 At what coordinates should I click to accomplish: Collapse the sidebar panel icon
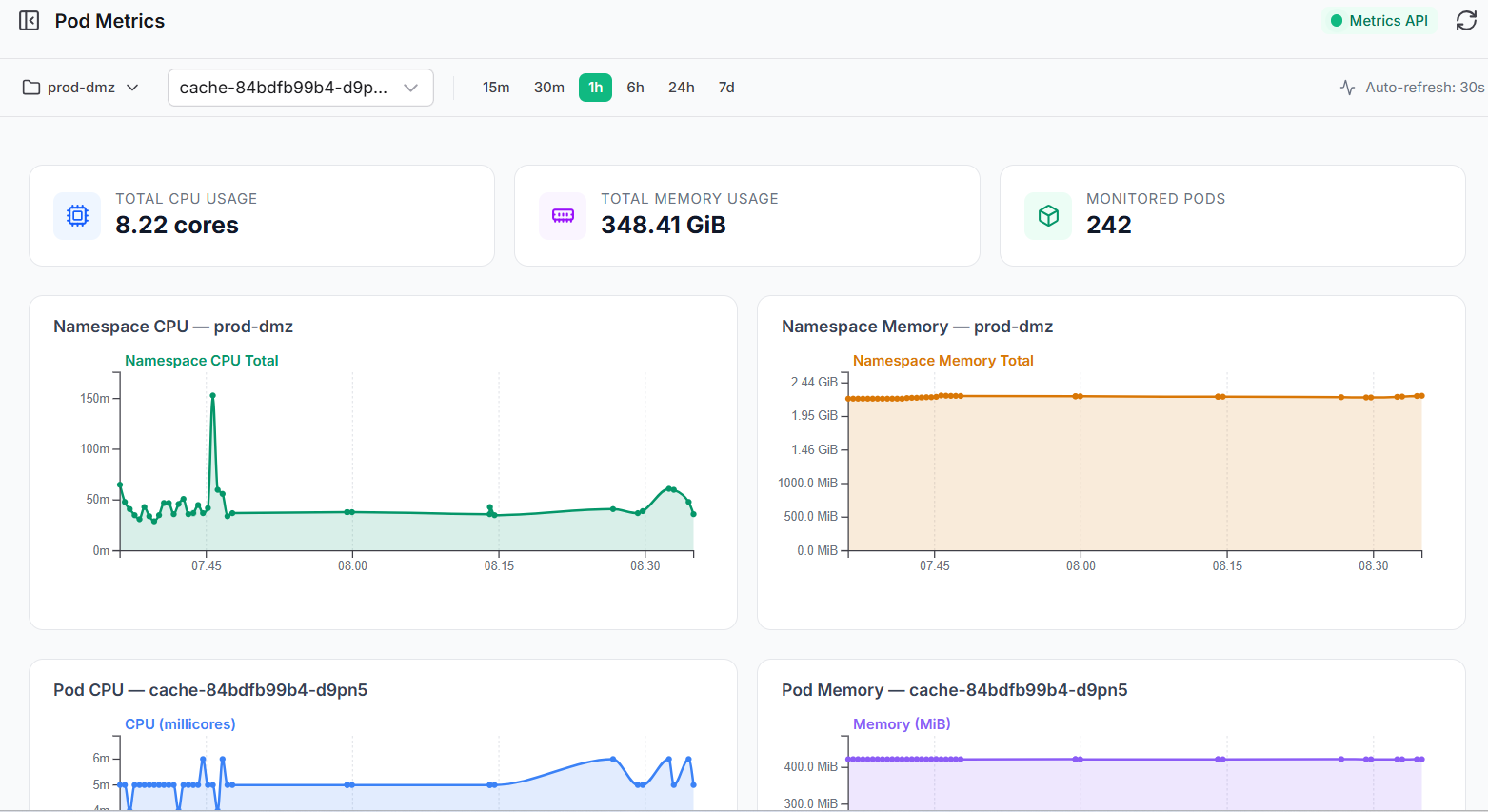(x=30, y=21)
